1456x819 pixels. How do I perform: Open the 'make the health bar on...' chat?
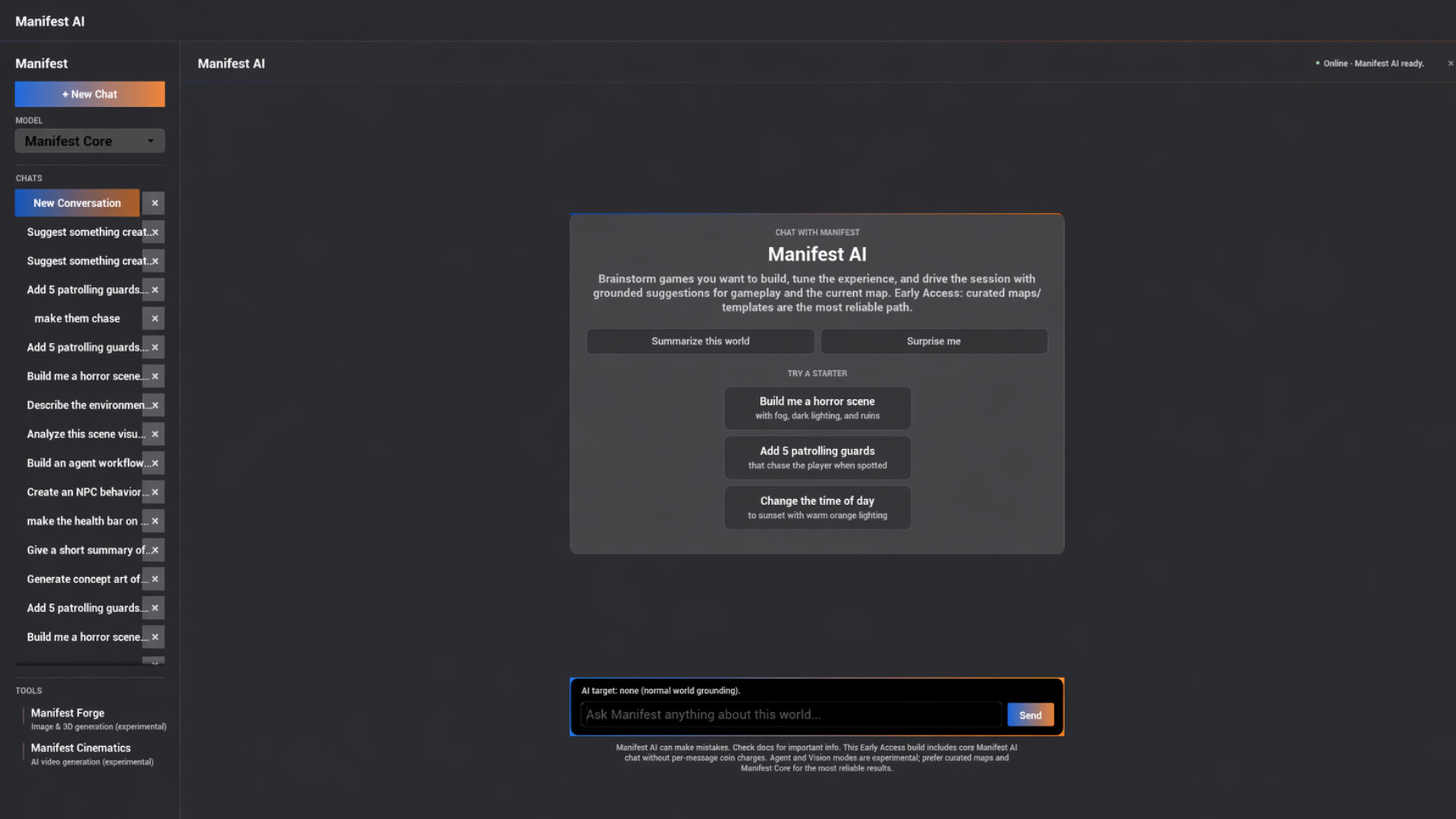click(x=77, y=521)
